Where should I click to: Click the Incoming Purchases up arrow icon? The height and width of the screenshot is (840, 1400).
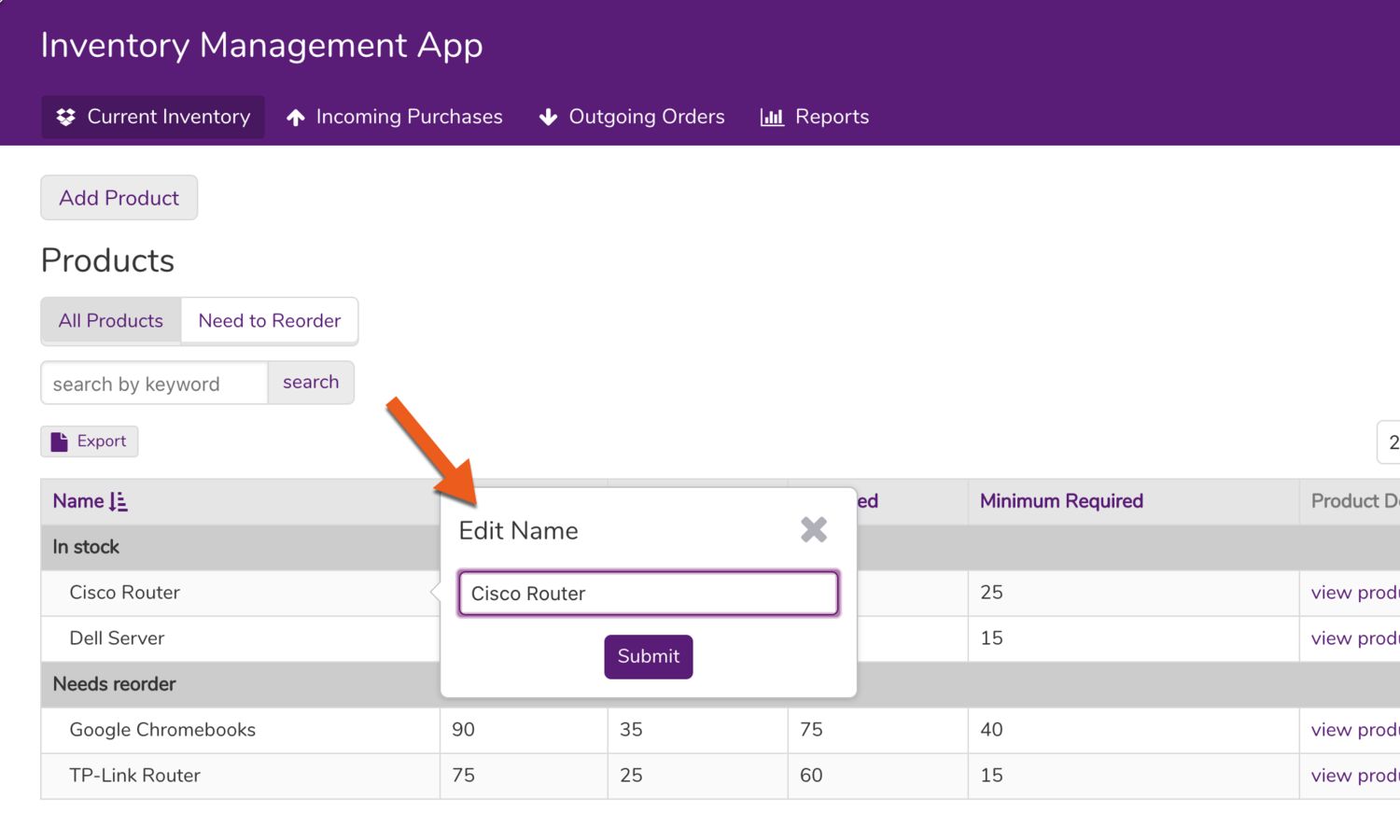296,118
